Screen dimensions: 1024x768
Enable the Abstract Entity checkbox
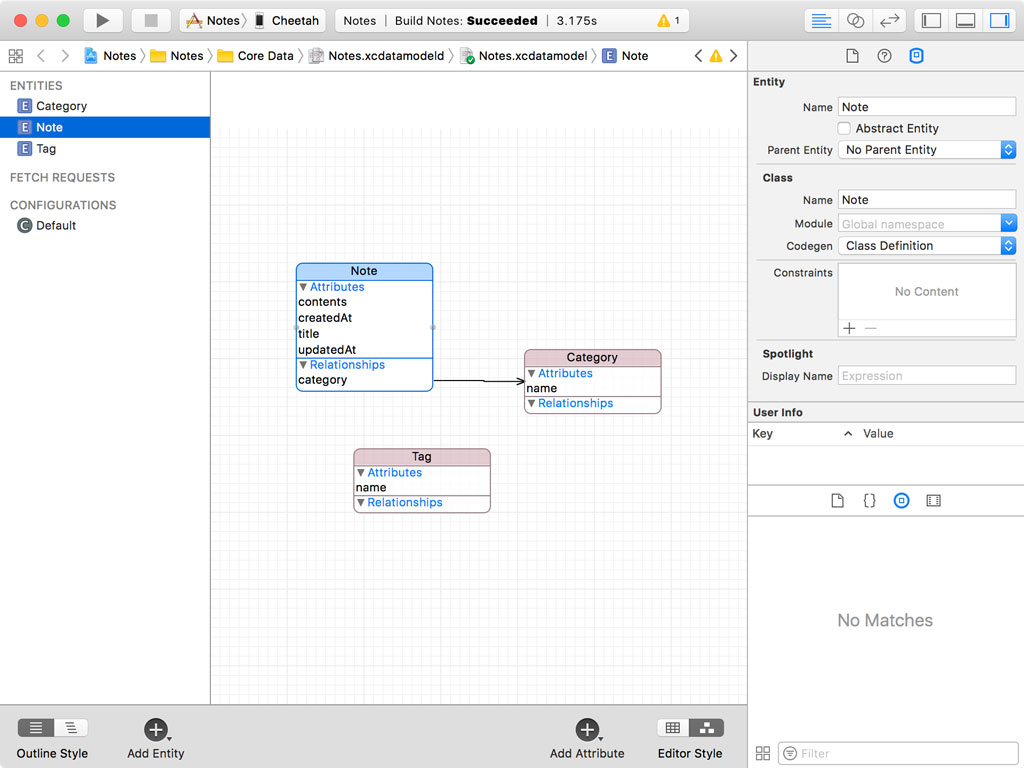coord(843,128)
